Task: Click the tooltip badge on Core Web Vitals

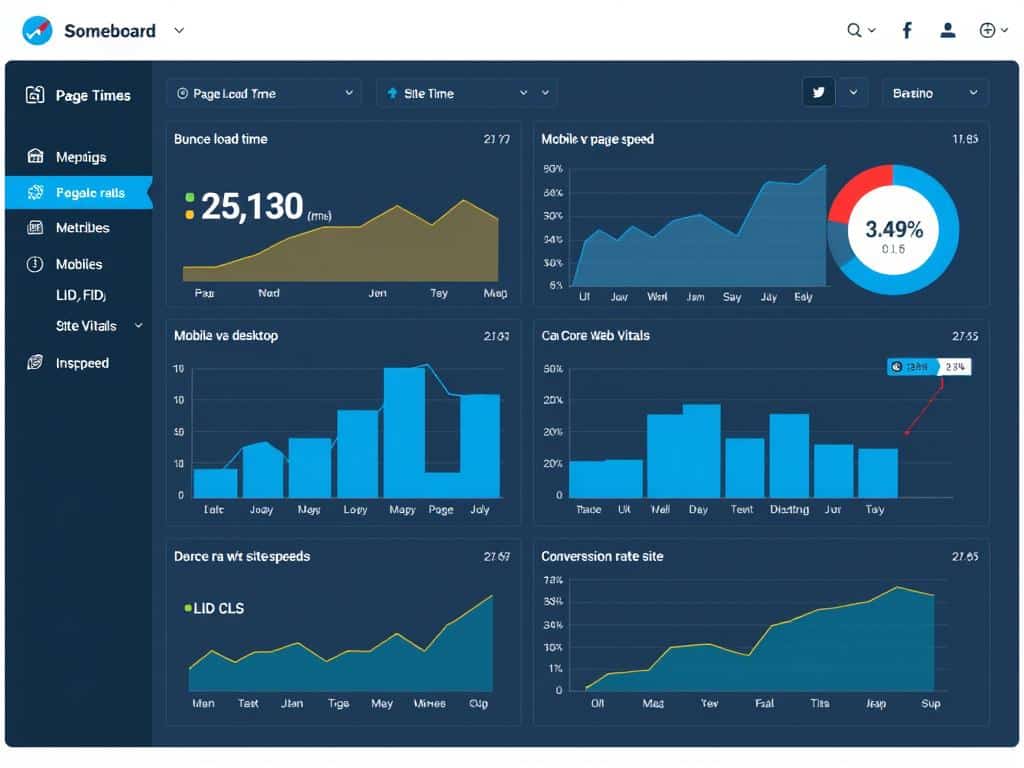Action: pos(930,366)
